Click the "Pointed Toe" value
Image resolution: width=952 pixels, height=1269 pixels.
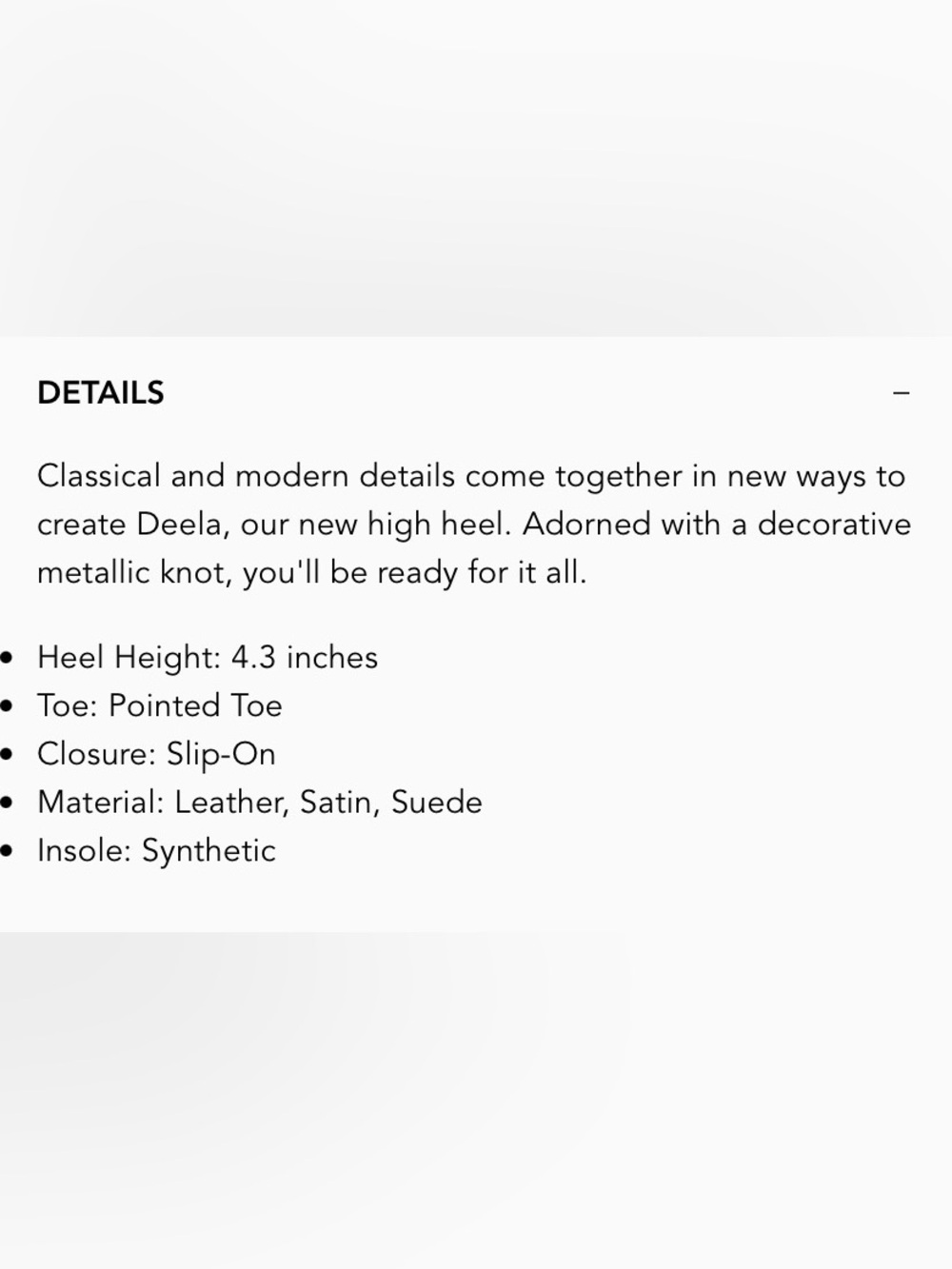[195, 705]
